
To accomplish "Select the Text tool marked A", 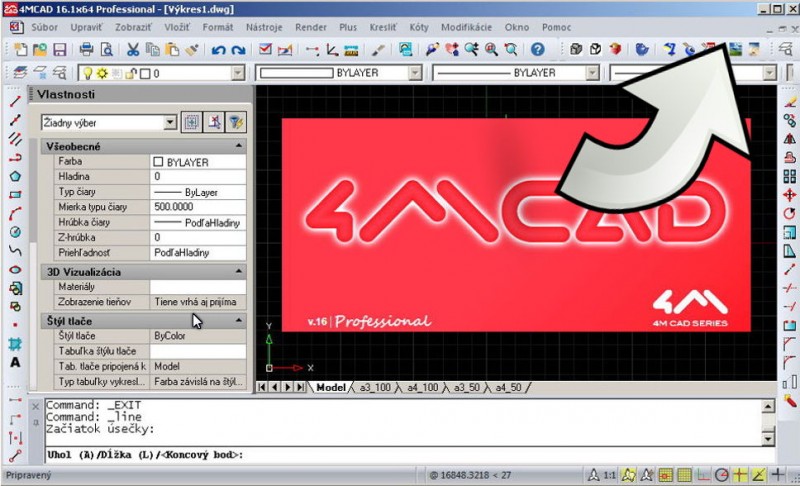I will point(15,363).
